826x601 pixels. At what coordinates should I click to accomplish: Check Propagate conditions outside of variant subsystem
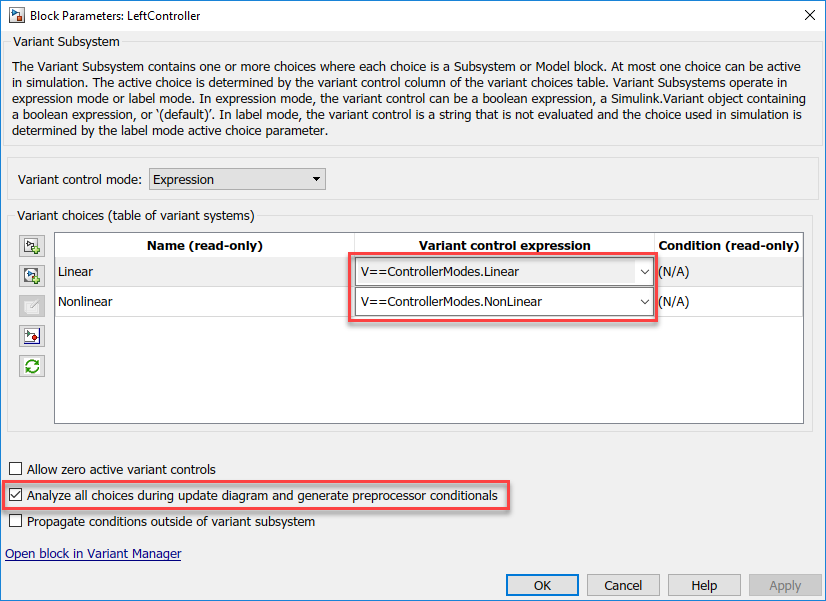click(x=15, y=521)
